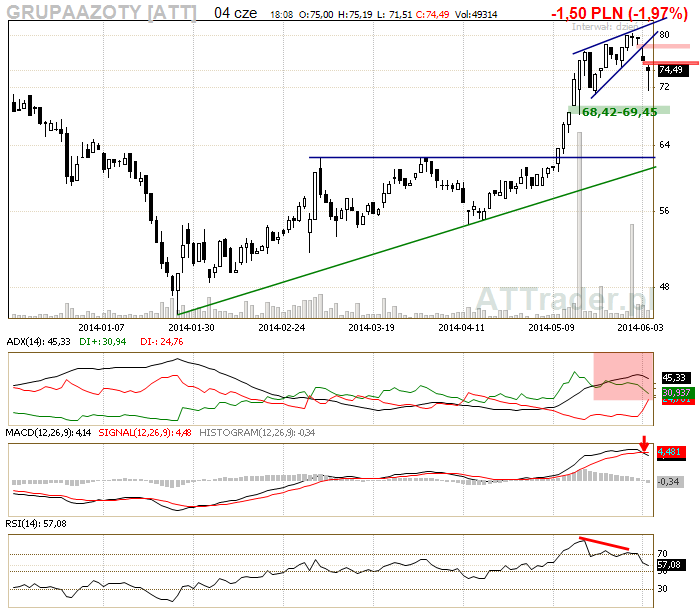Click the HISTOGRAM(12,26,9): -0,34 label
Screen dimensions: 700x613
[x=257, y=433]
